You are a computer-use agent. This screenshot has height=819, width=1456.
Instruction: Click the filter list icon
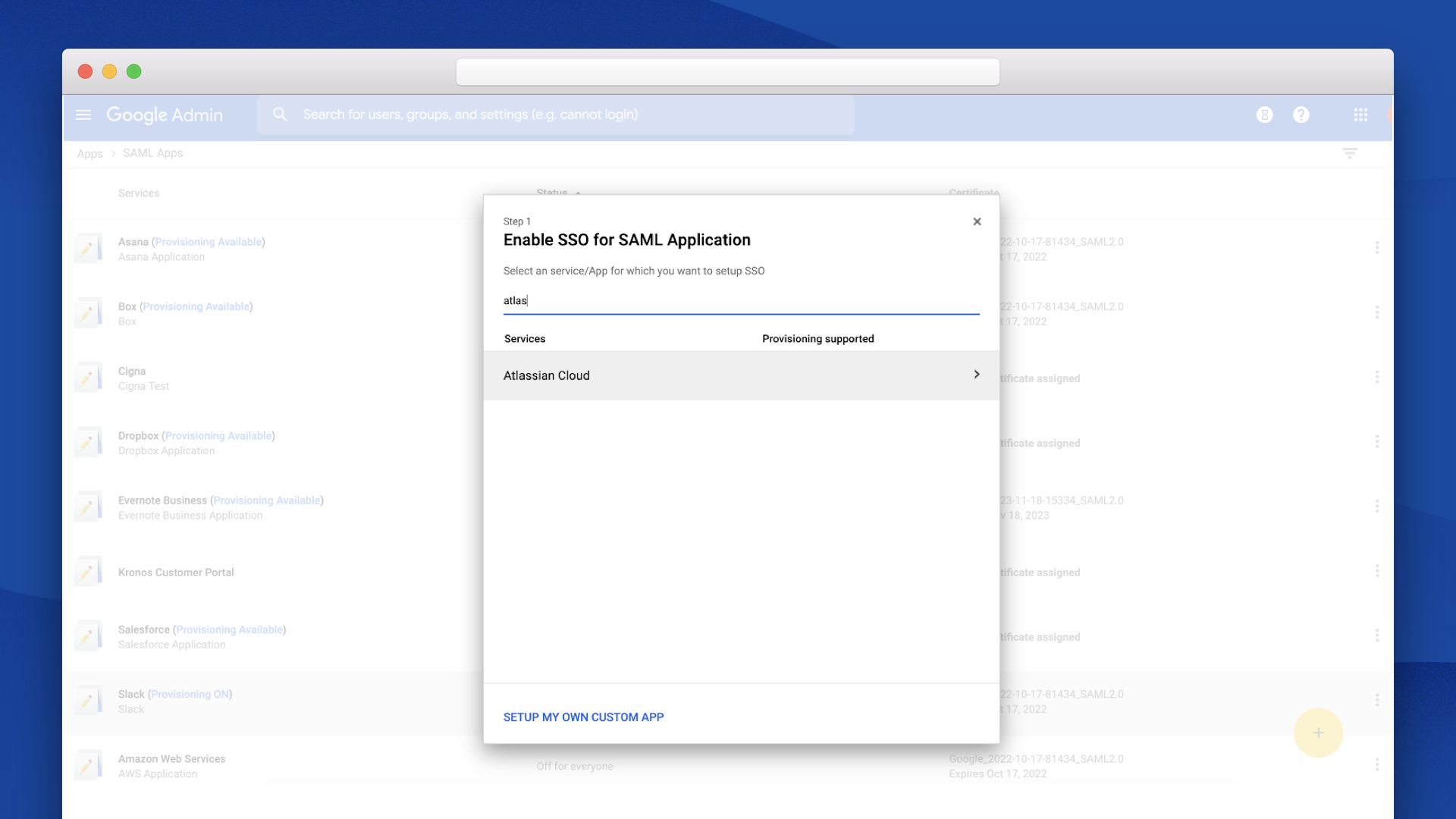pos(1350,153)
